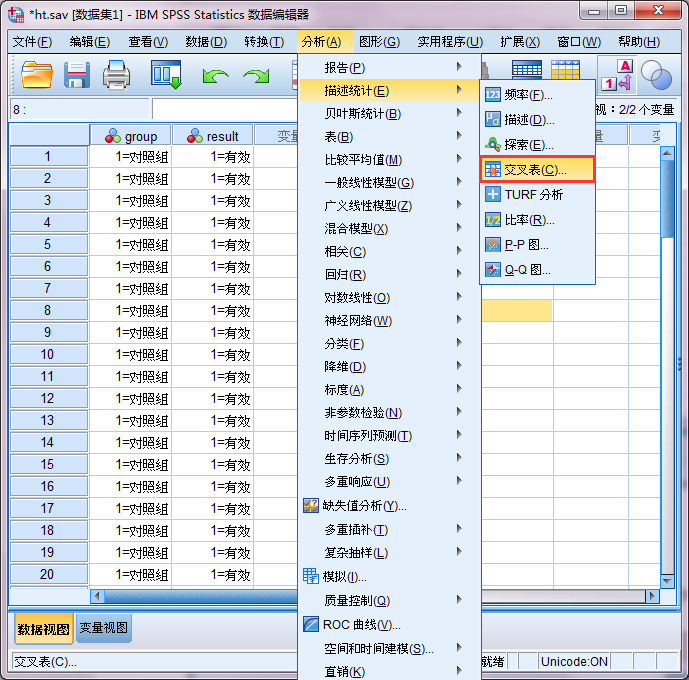Select row number 8 header
This screenshot has height=680, width=689.
[49, 310]
